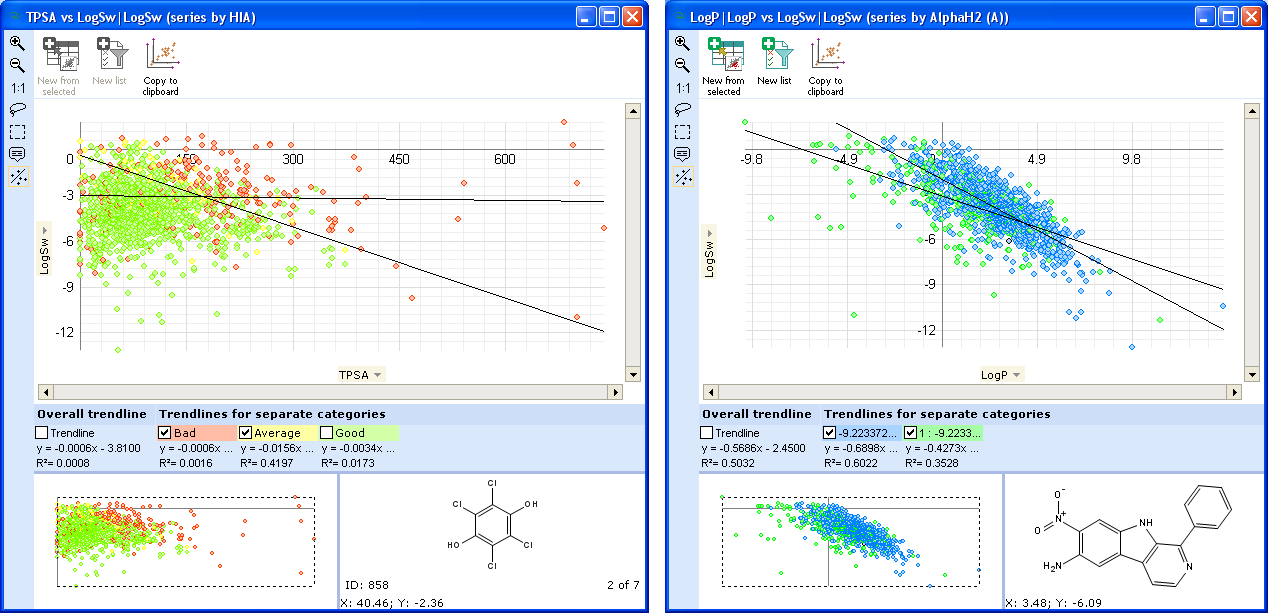Click the '2 of 7' structure counter
The image size is (1268, 613).
622,585
